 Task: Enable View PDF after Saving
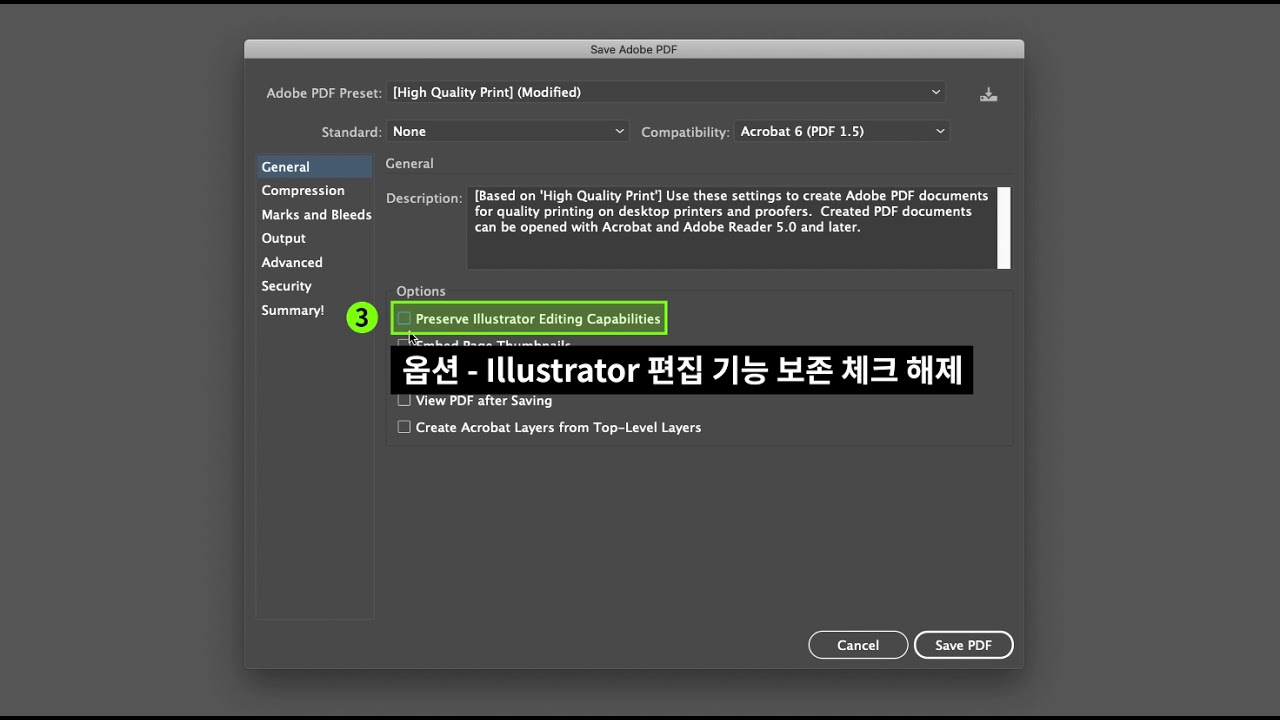click(x=404, y=400)
